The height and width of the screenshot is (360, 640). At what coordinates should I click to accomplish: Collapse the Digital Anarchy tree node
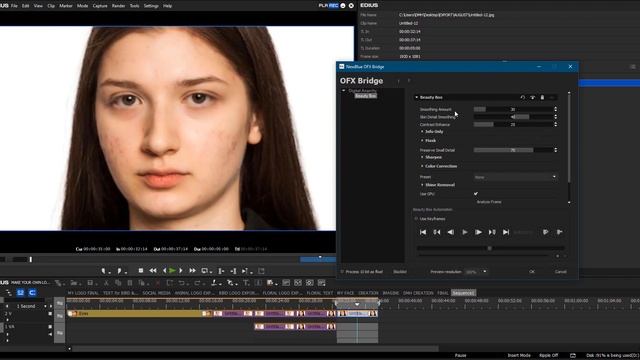coord(344,91)
